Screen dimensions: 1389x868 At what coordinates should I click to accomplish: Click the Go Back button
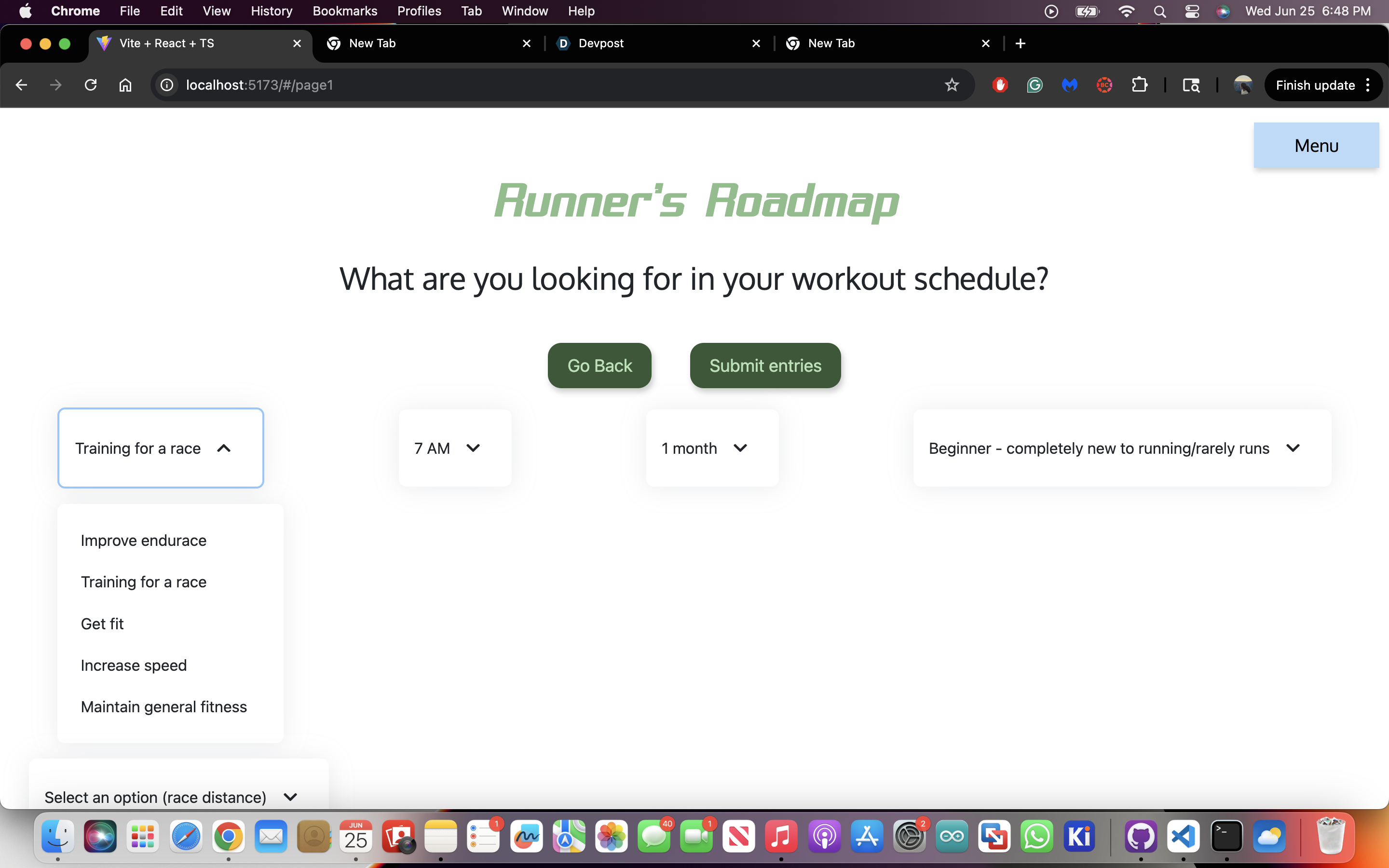[599, 366]
